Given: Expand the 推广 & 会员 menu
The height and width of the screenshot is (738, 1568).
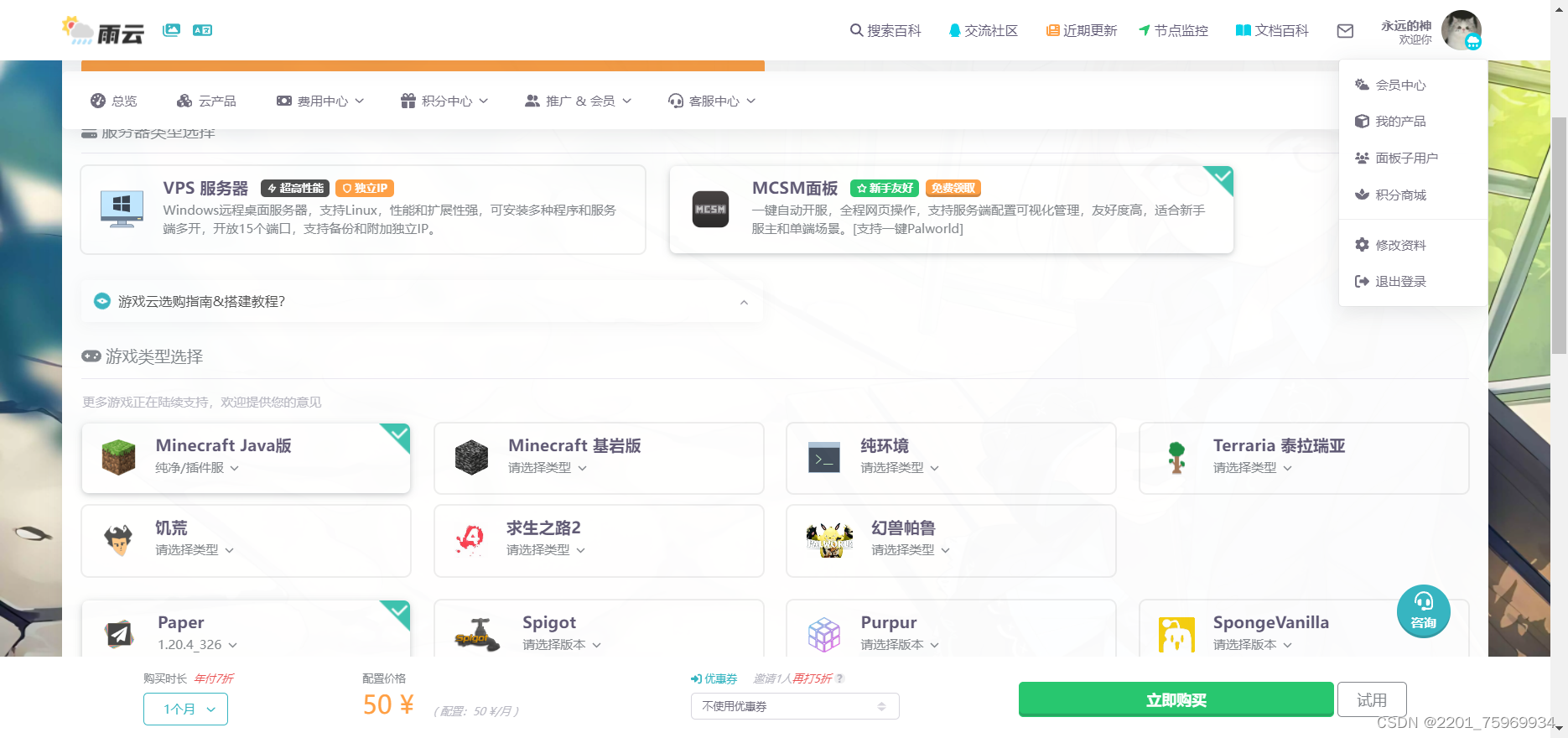Looking at the screenshot, I should pyautogui.click(x=578, y=101).
